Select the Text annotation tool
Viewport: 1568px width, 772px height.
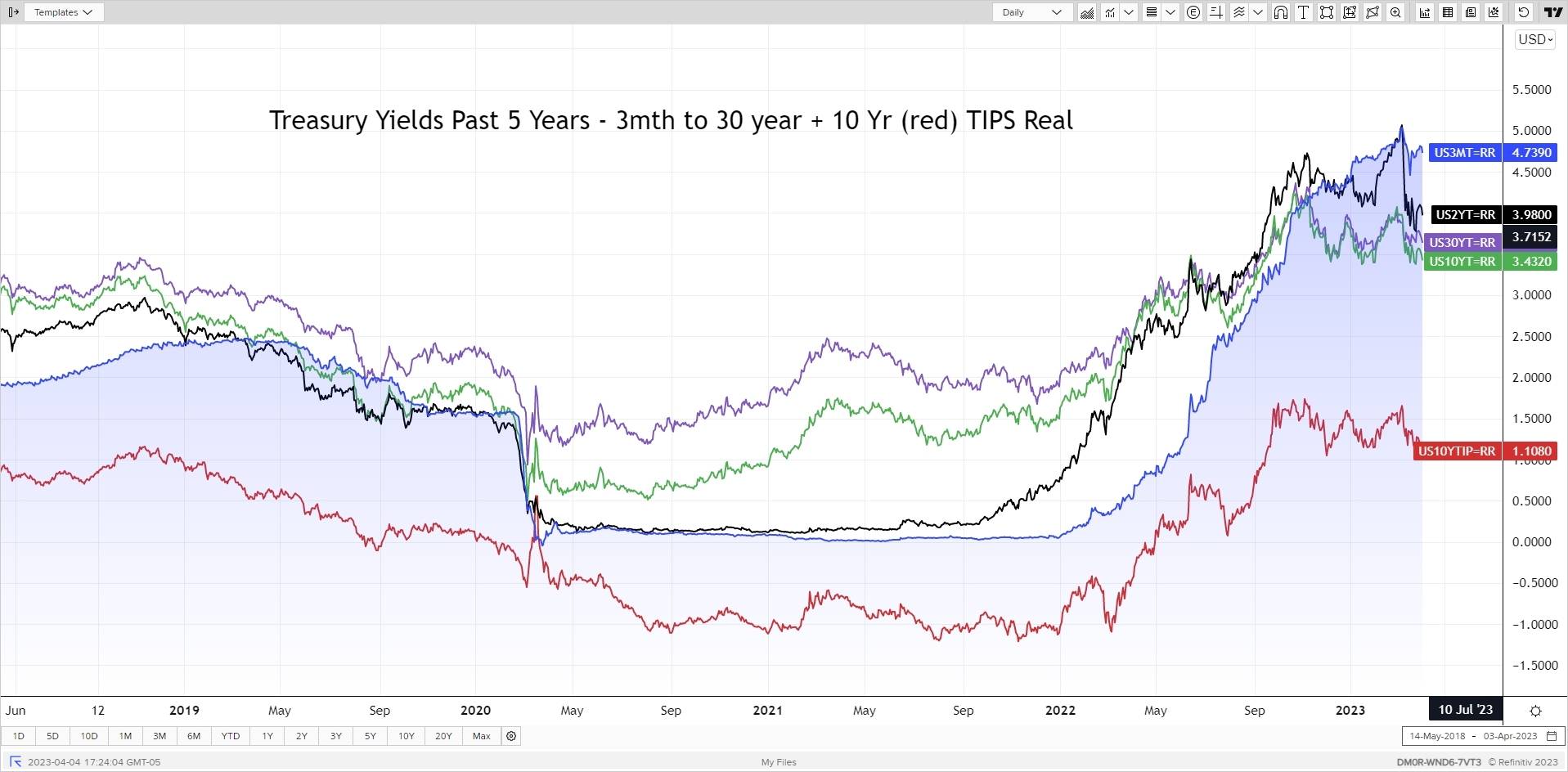pos(1304,12)
